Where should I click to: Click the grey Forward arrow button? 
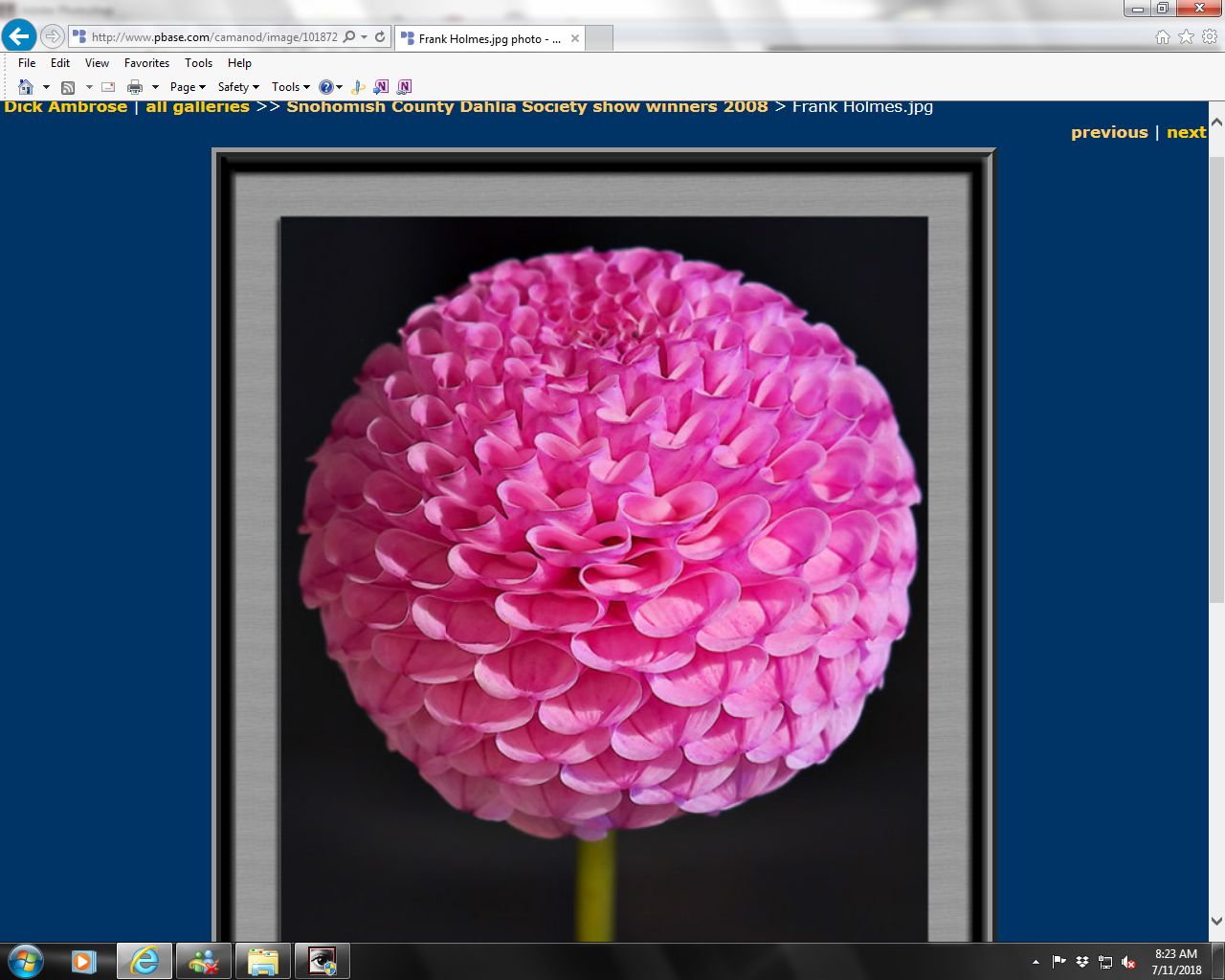pos(53,37)
